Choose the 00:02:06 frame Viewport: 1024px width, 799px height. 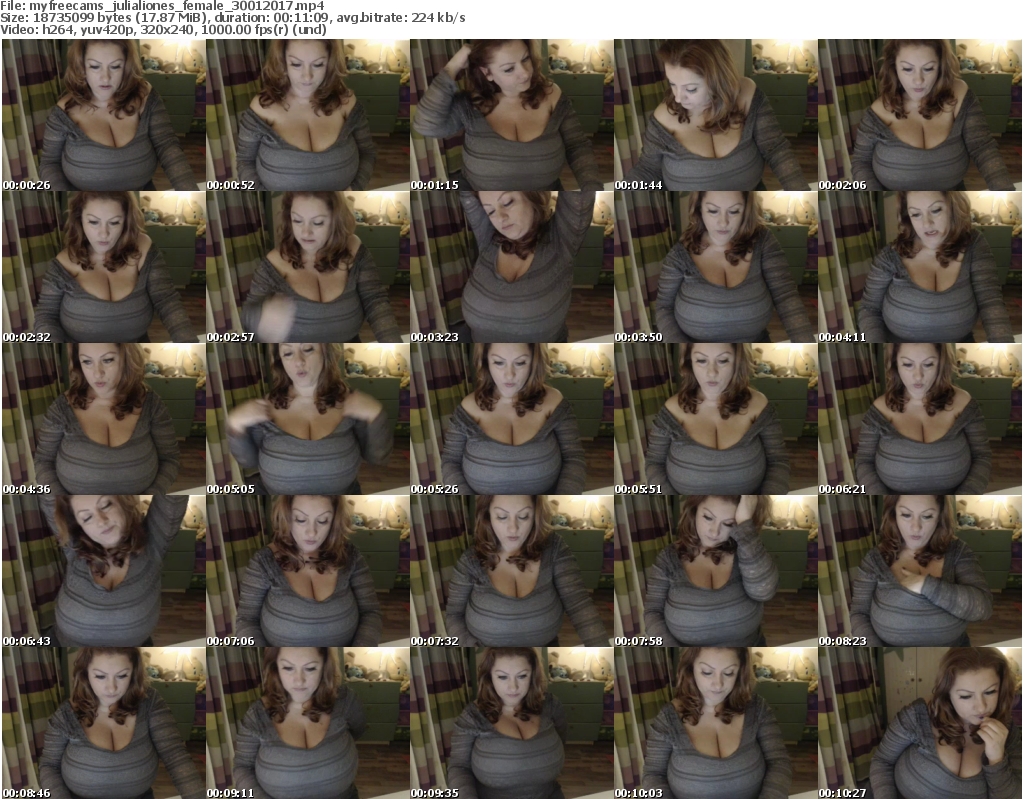point(920,115)
